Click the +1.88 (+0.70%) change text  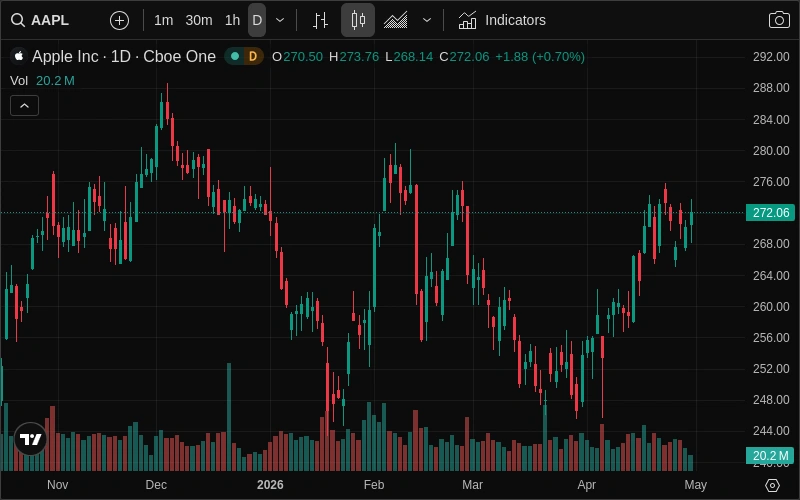coord(540,57)
